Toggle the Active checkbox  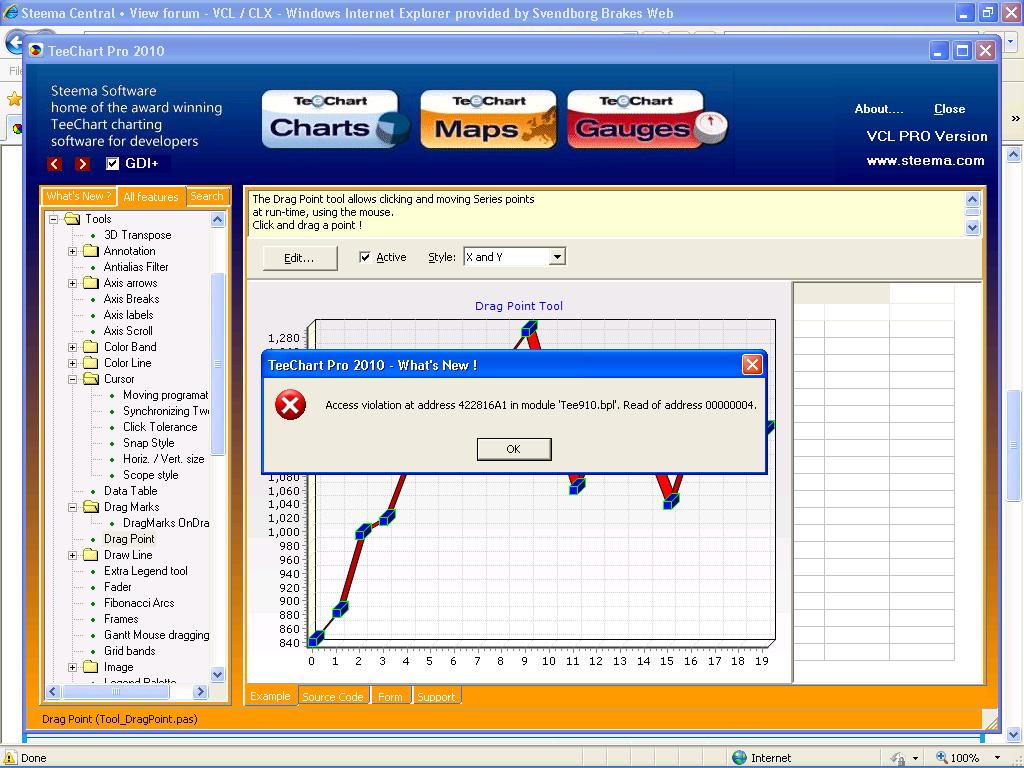365,257
